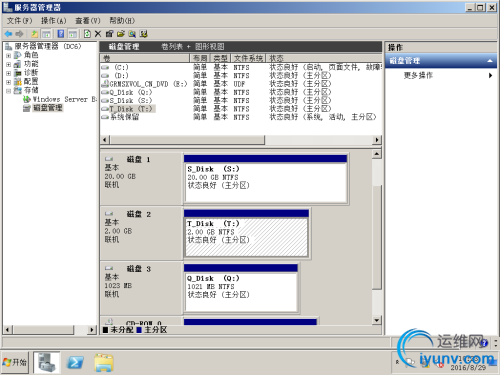Toggle show/hide console tree icon
This screenshot has width=500, height=375.
[46, 34]
